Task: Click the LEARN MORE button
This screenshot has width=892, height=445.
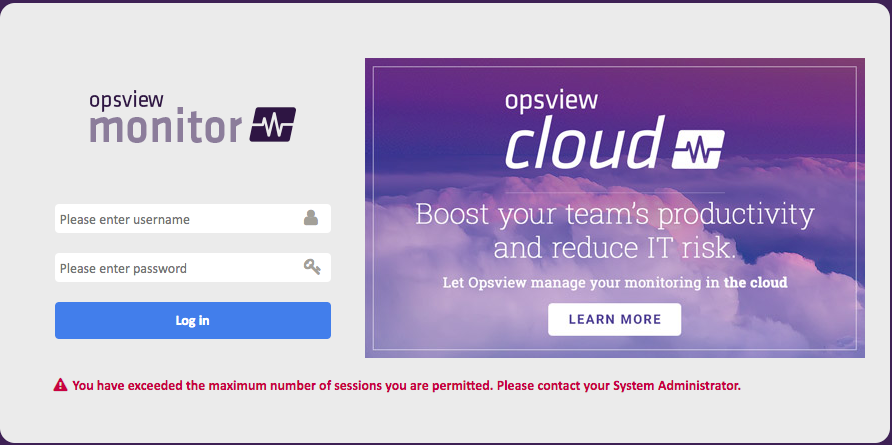Action: (614, 319)
